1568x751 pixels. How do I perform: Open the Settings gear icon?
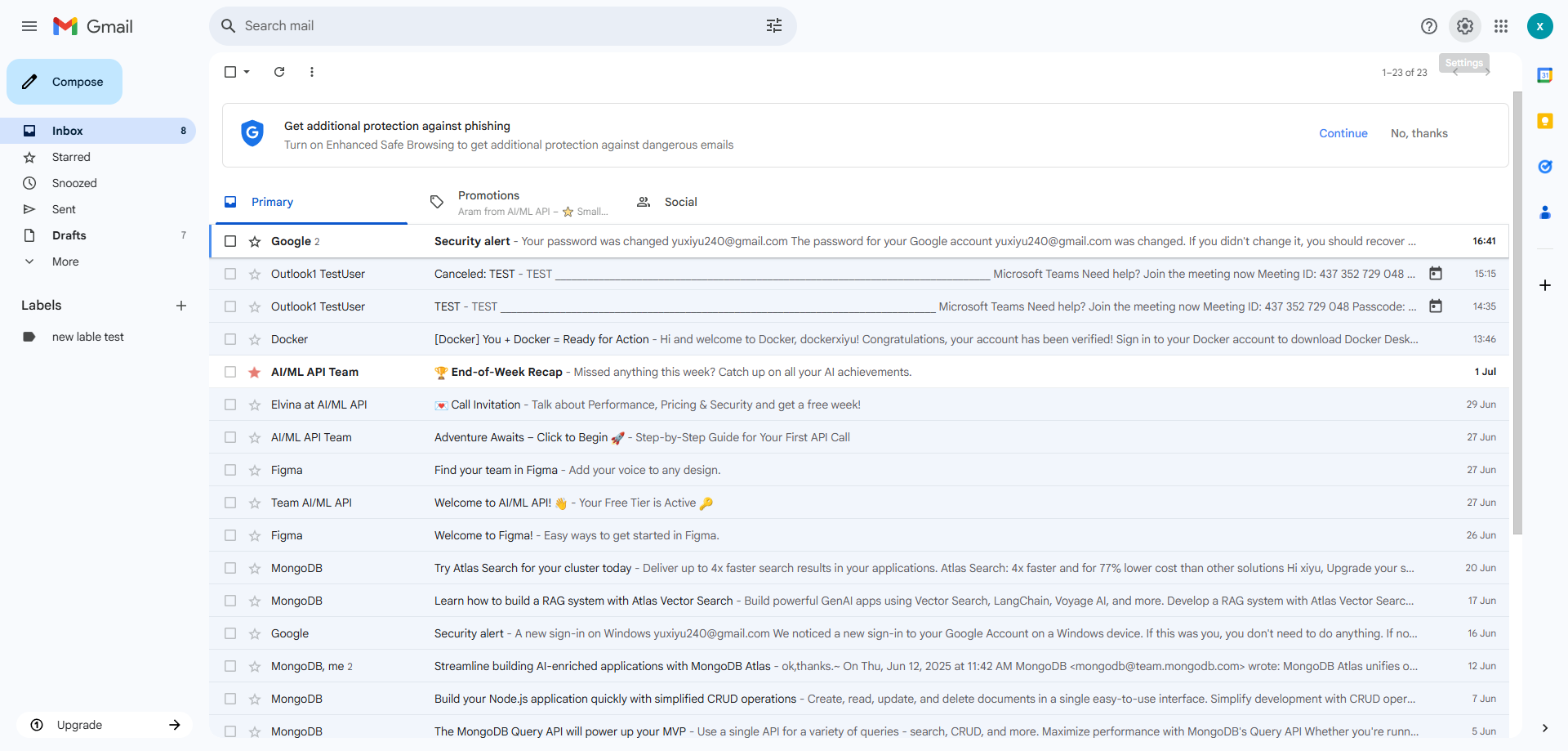click(x=1465, y=26)
